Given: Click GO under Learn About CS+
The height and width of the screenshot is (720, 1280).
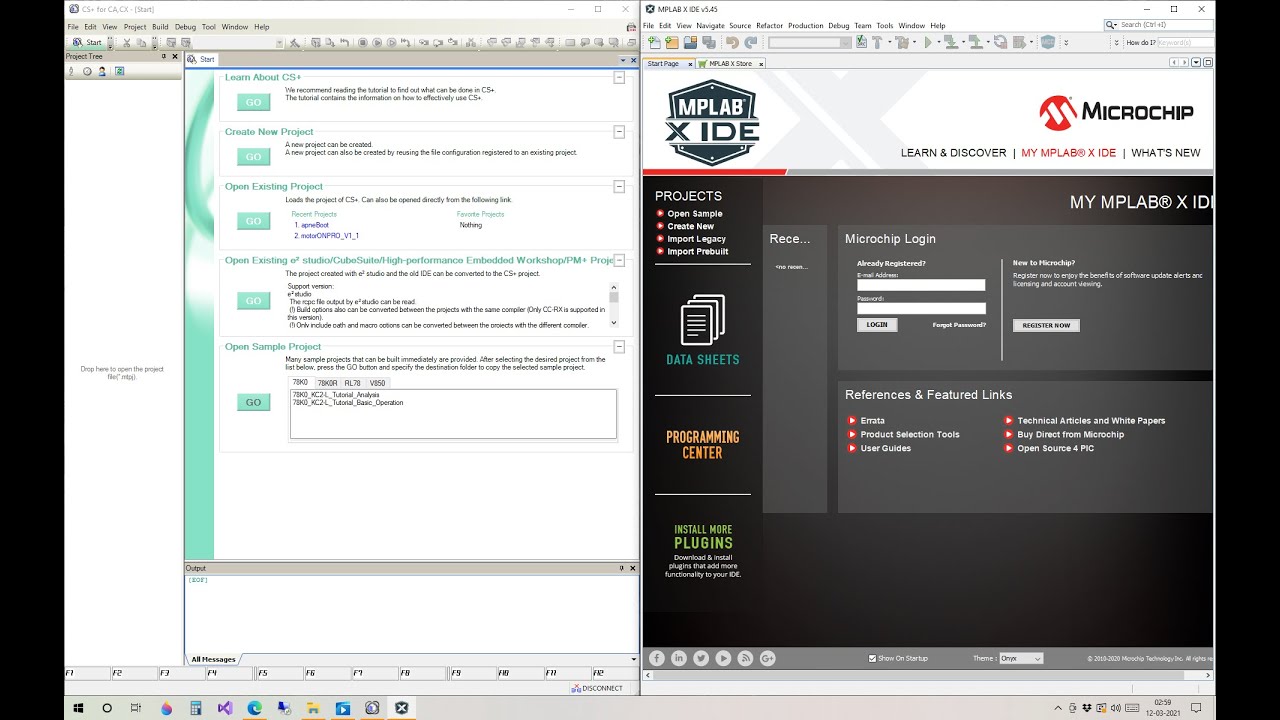Looking at the screenshot, I should (253, 102).
